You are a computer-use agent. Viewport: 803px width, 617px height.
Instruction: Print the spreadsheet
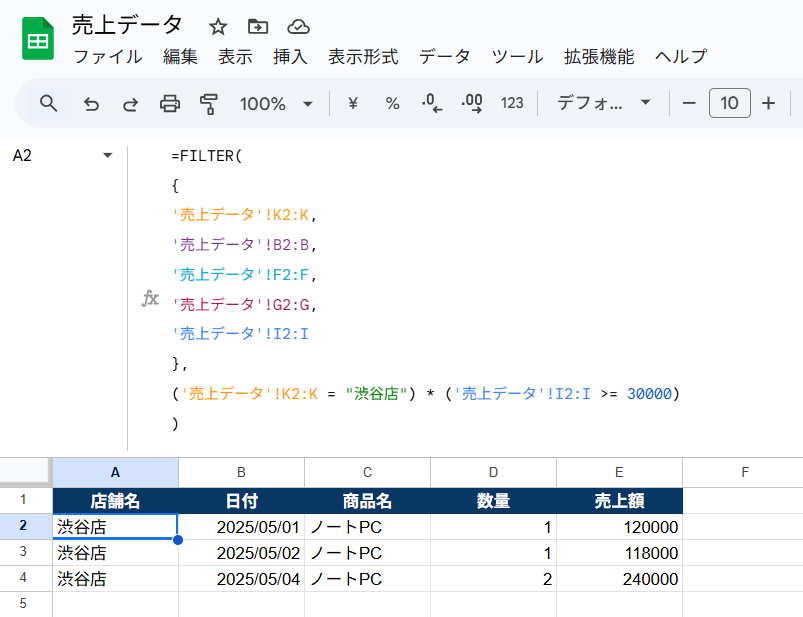click(x=170, y=104)
